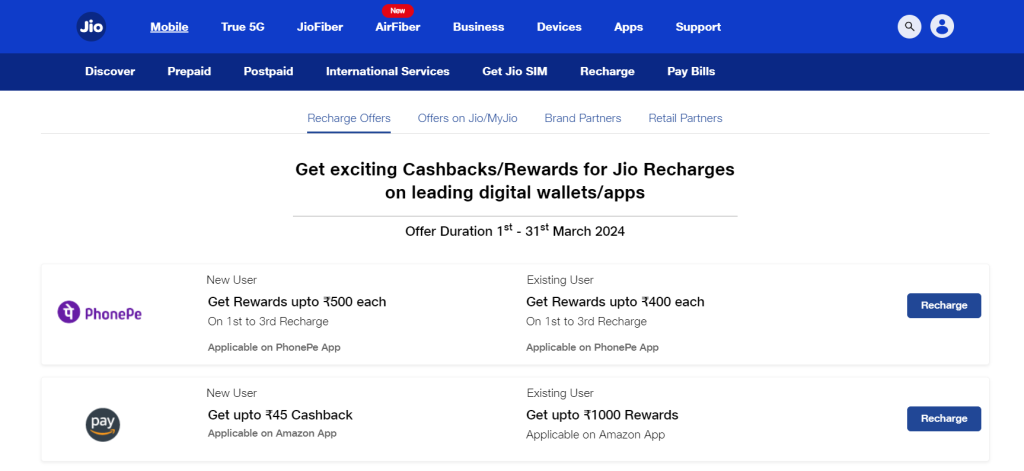
Task: Open the search magnifier icon
Action: click(909, 27)
